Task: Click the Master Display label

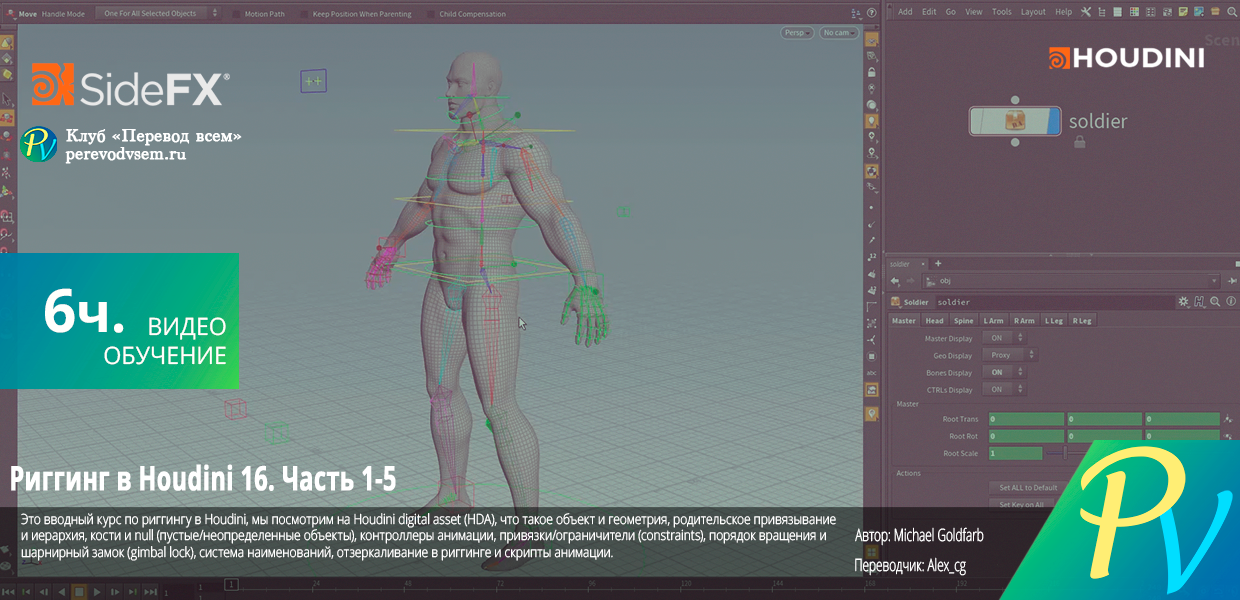Action: coord(947,338)
